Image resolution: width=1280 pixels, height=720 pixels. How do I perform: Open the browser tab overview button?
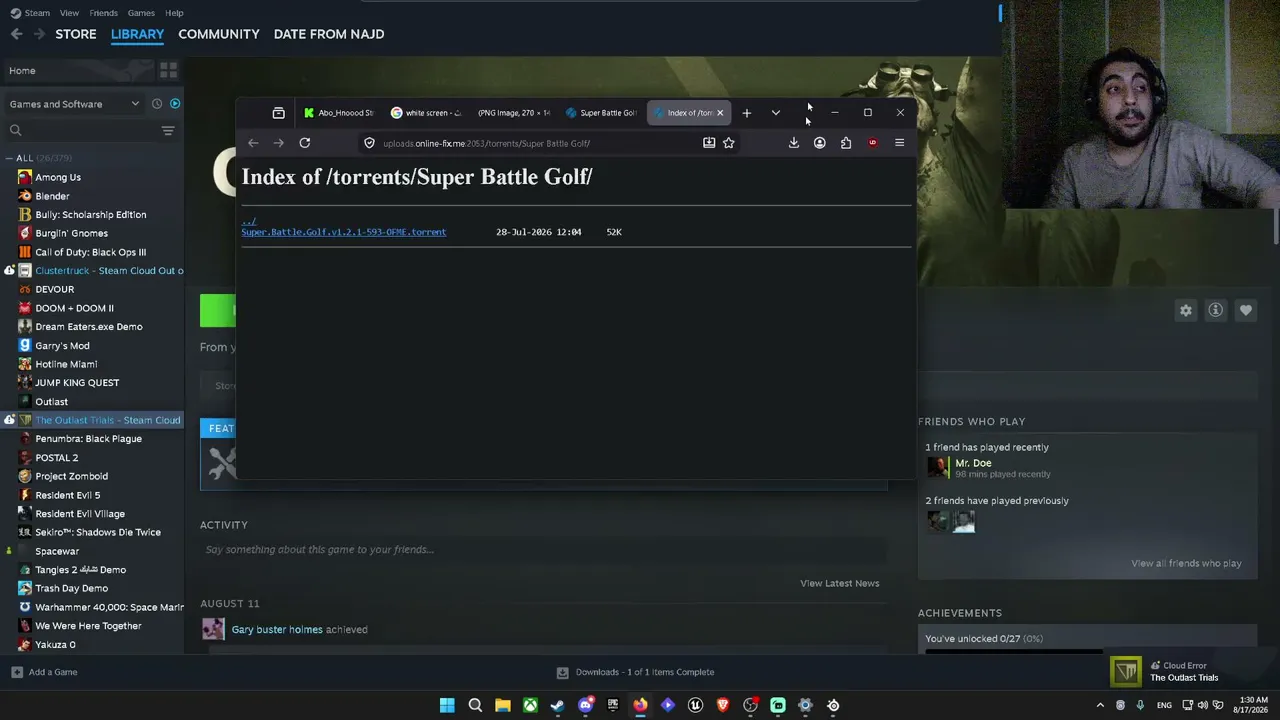pyautogui.click(x=278, y=113)
